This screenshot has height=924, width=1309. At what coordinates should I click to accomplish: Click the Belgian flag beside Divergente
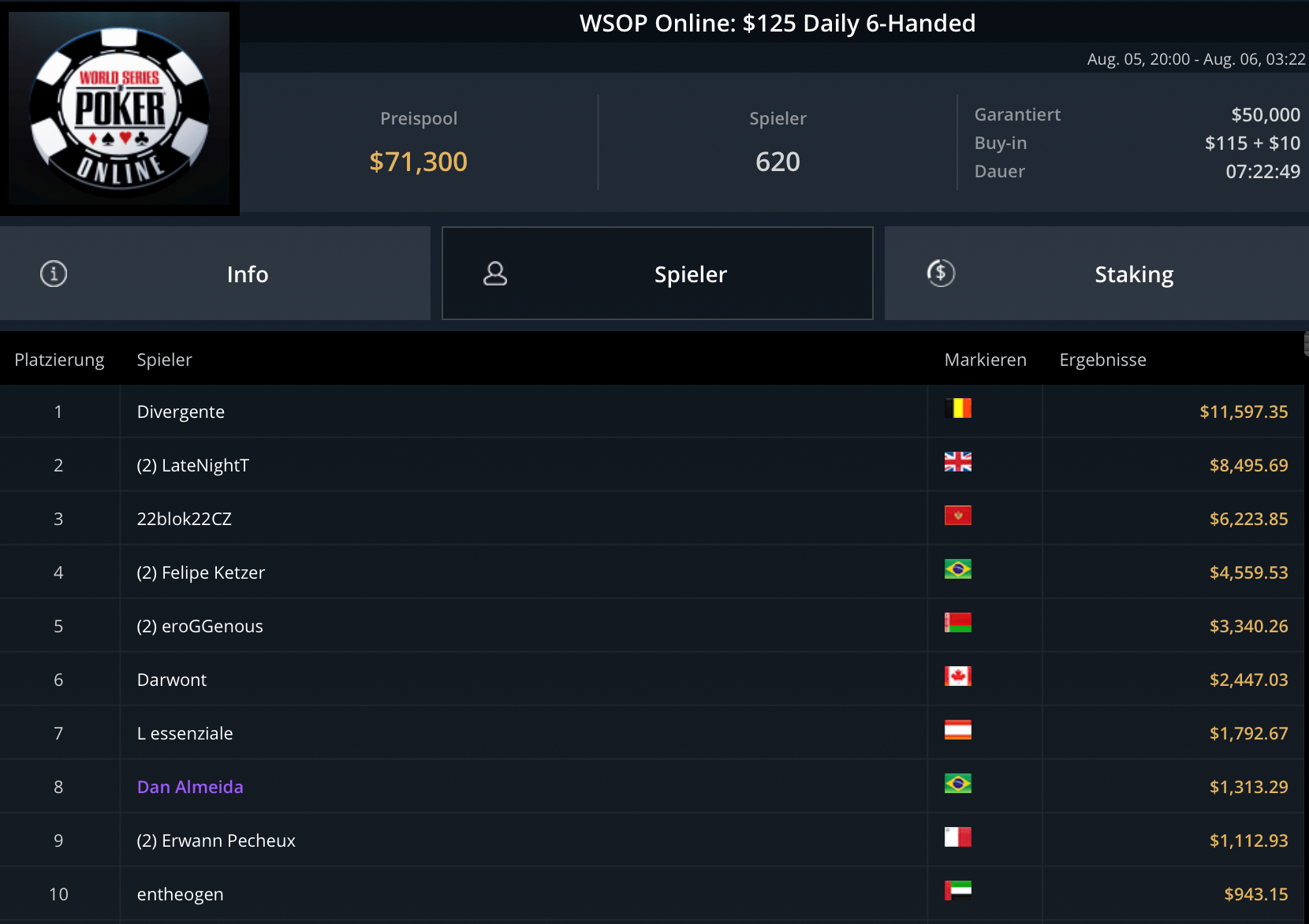957,408
